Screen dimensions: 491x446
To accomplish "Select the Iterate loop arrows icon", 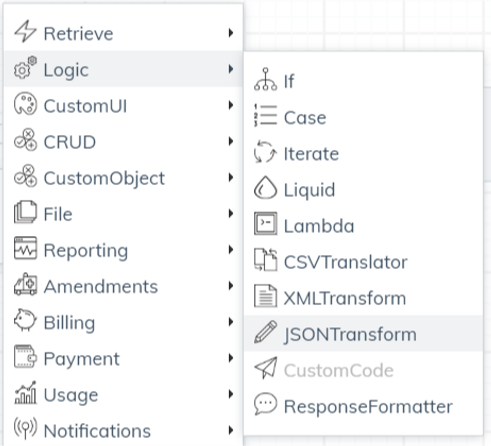I will (x=265, y=152).
